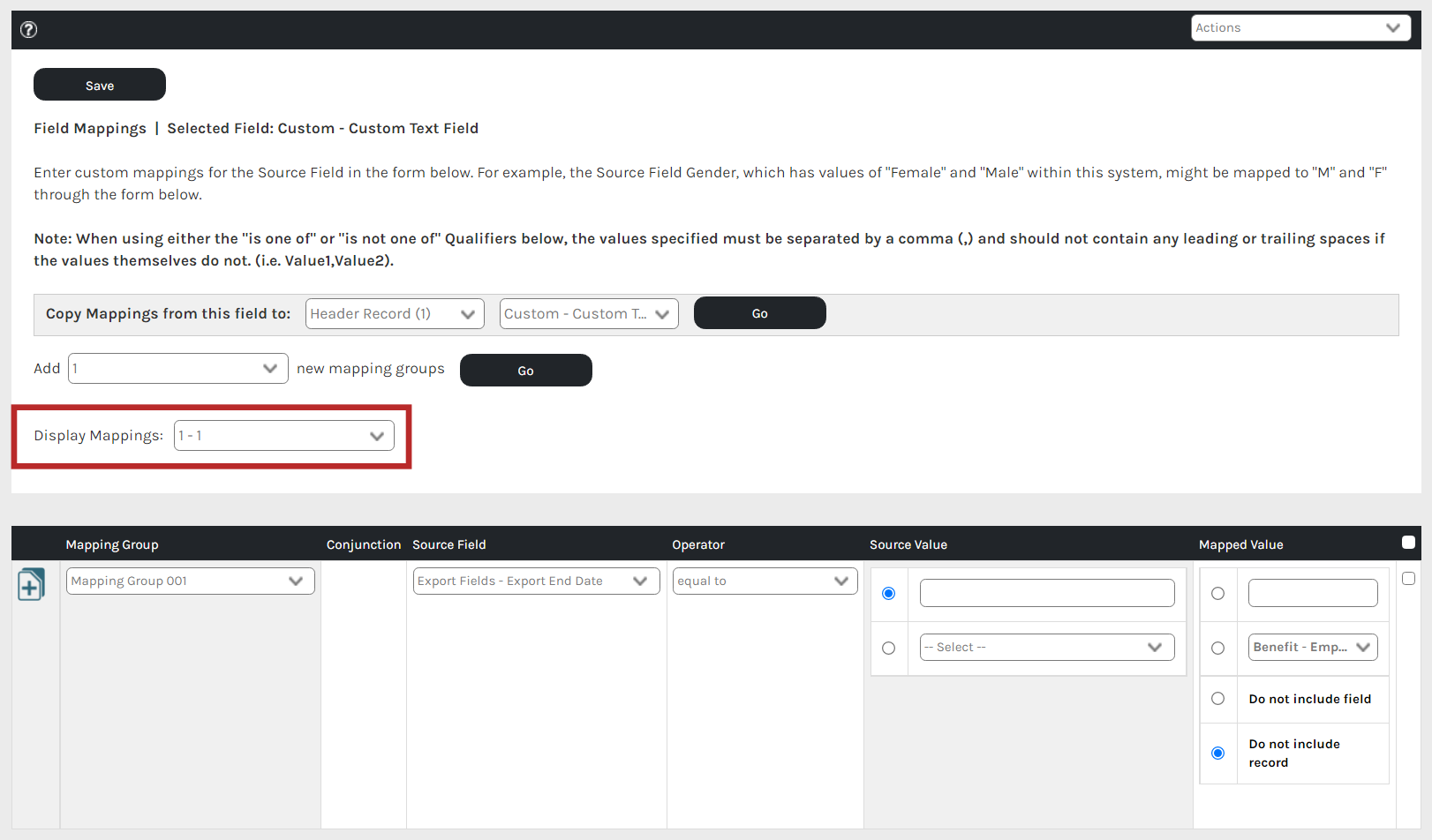Click the Source Field column header
Image resolution: width=1432 pixels, height=840 pixels.
pyautogui.click(x=449, y=544)
